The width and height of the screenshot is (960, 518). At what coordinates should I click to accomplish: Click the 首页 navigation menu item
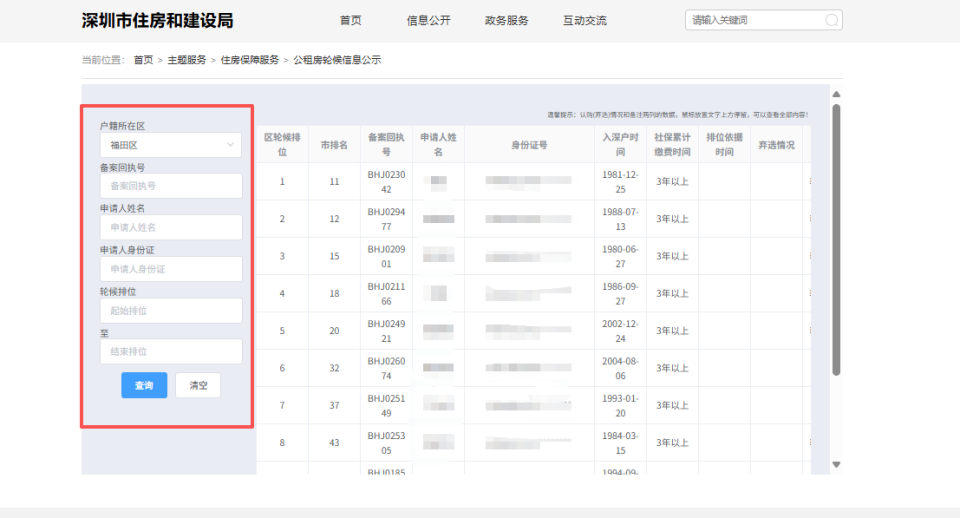(350, 20)
